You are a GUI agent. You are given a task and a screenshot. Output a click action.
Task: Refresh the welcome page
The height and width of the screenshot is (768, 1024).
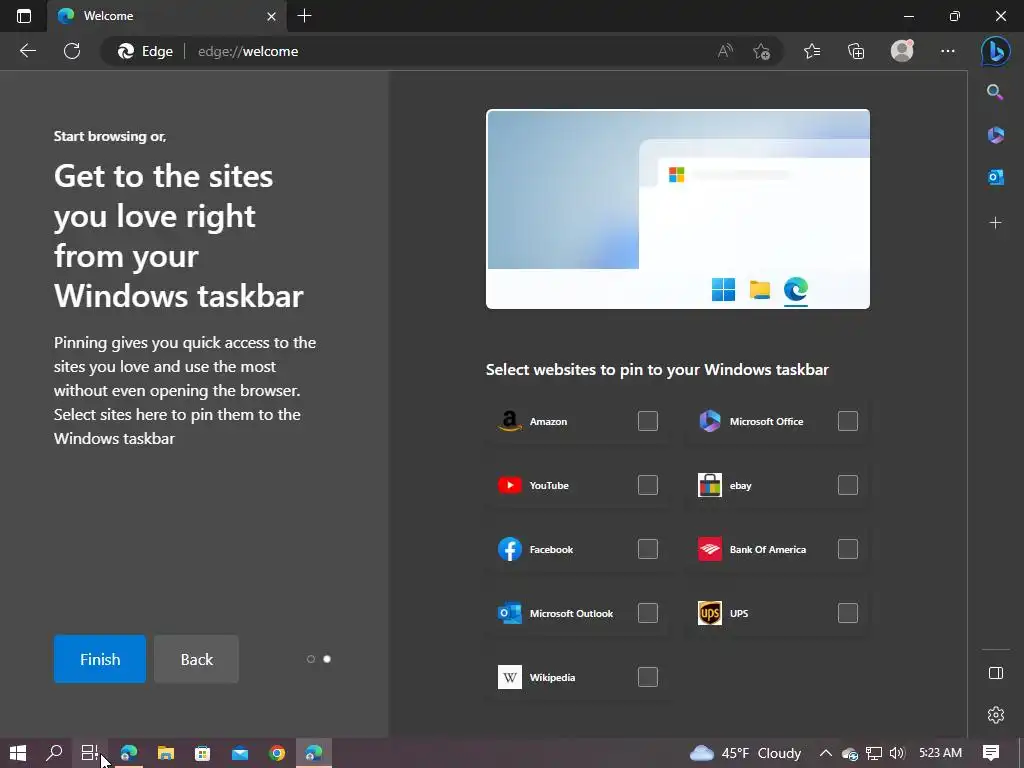pyautogui.click(x=72, y=51)
